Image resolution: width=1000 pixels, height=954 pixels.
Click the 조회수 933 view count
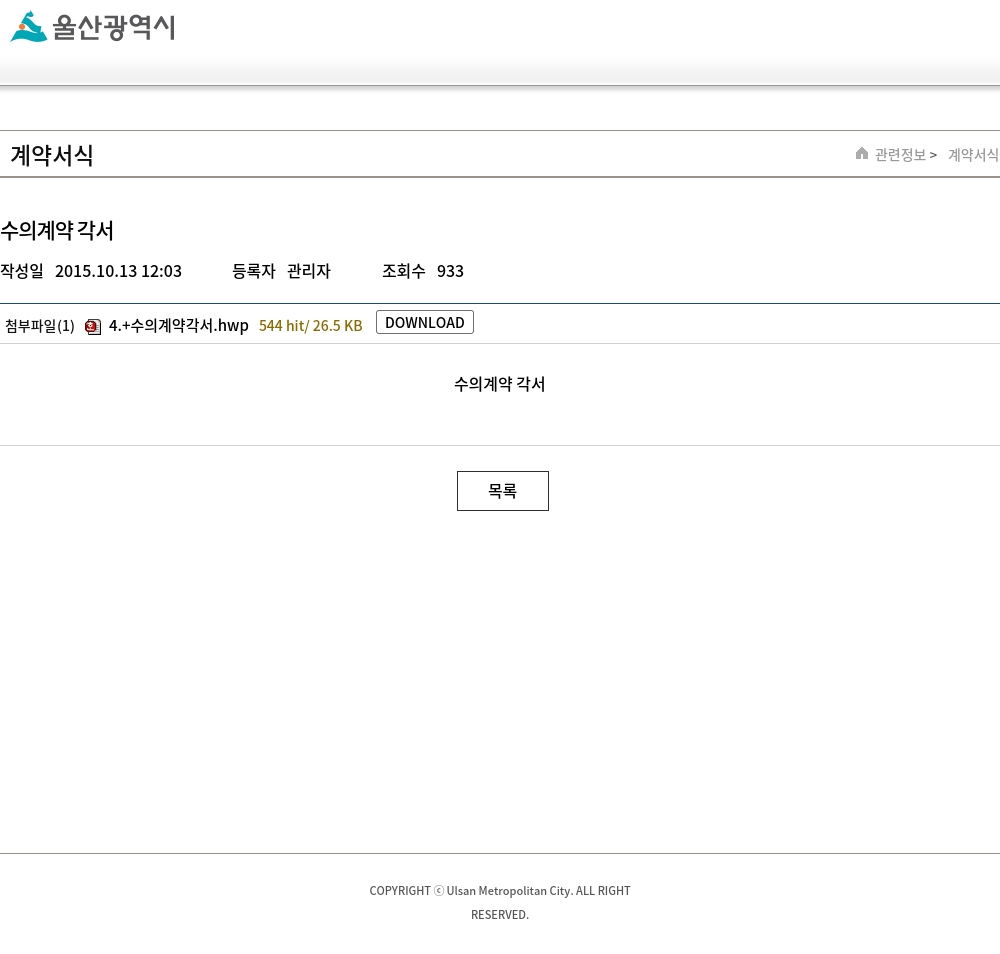point(423,271)
